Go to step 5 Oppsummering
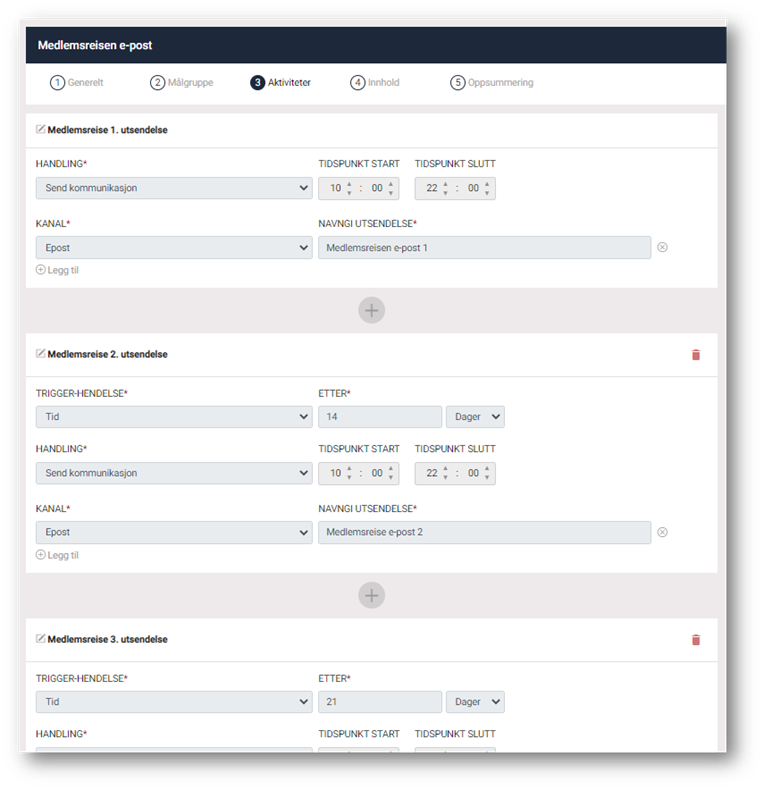 click(491, 82)
